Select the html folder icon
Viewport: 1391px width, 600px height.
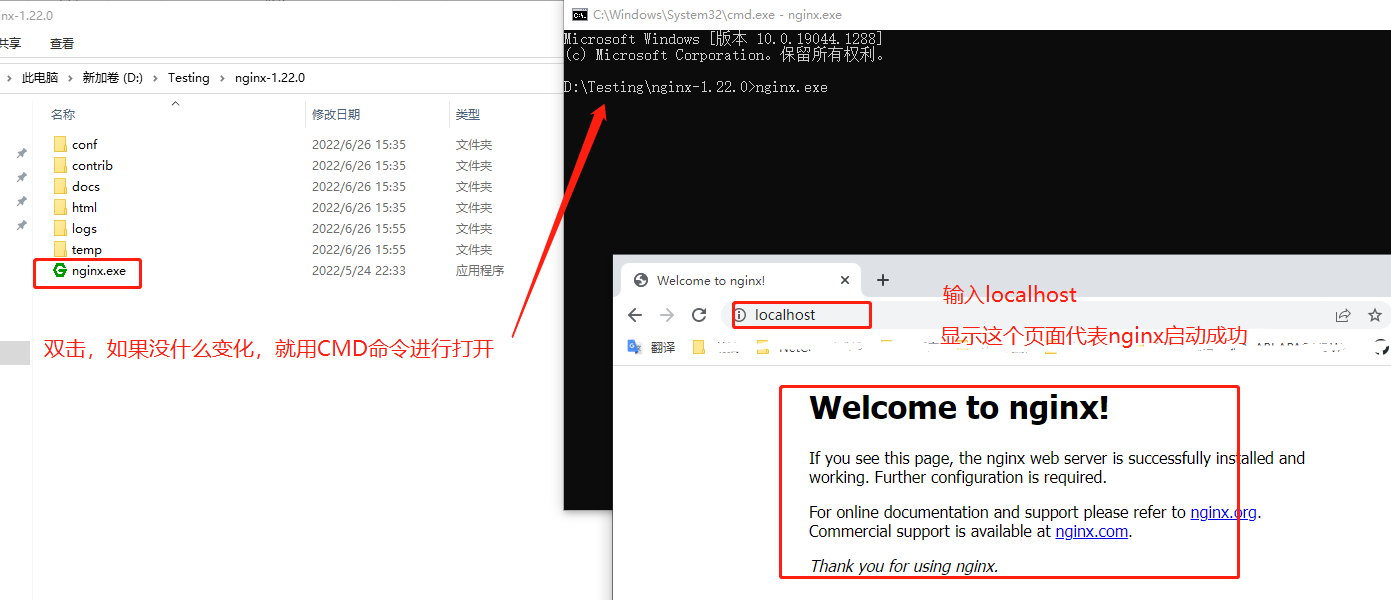(59, 208)
